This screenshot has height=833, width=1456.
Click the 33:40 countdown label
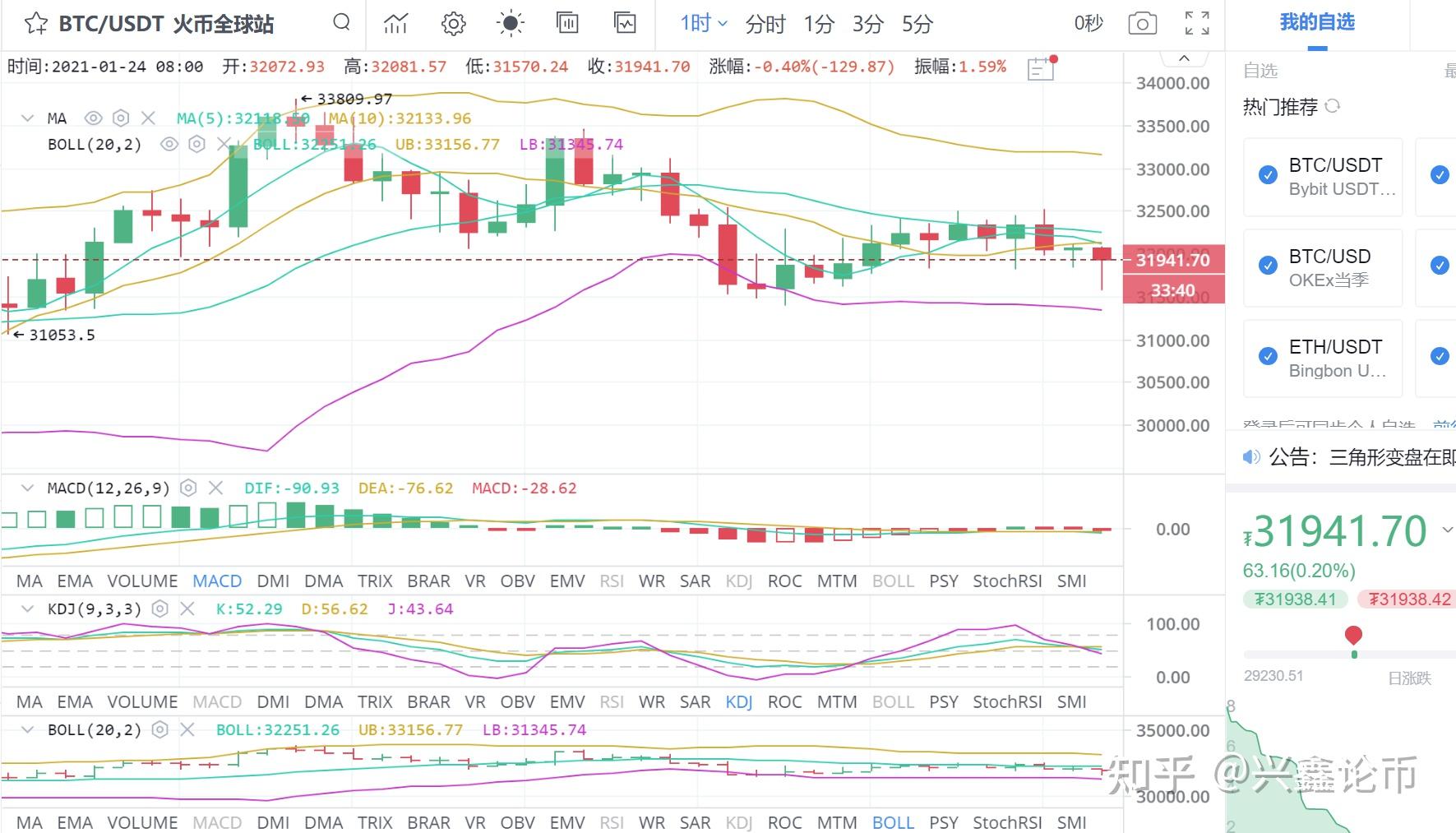tap(1173, 290)
